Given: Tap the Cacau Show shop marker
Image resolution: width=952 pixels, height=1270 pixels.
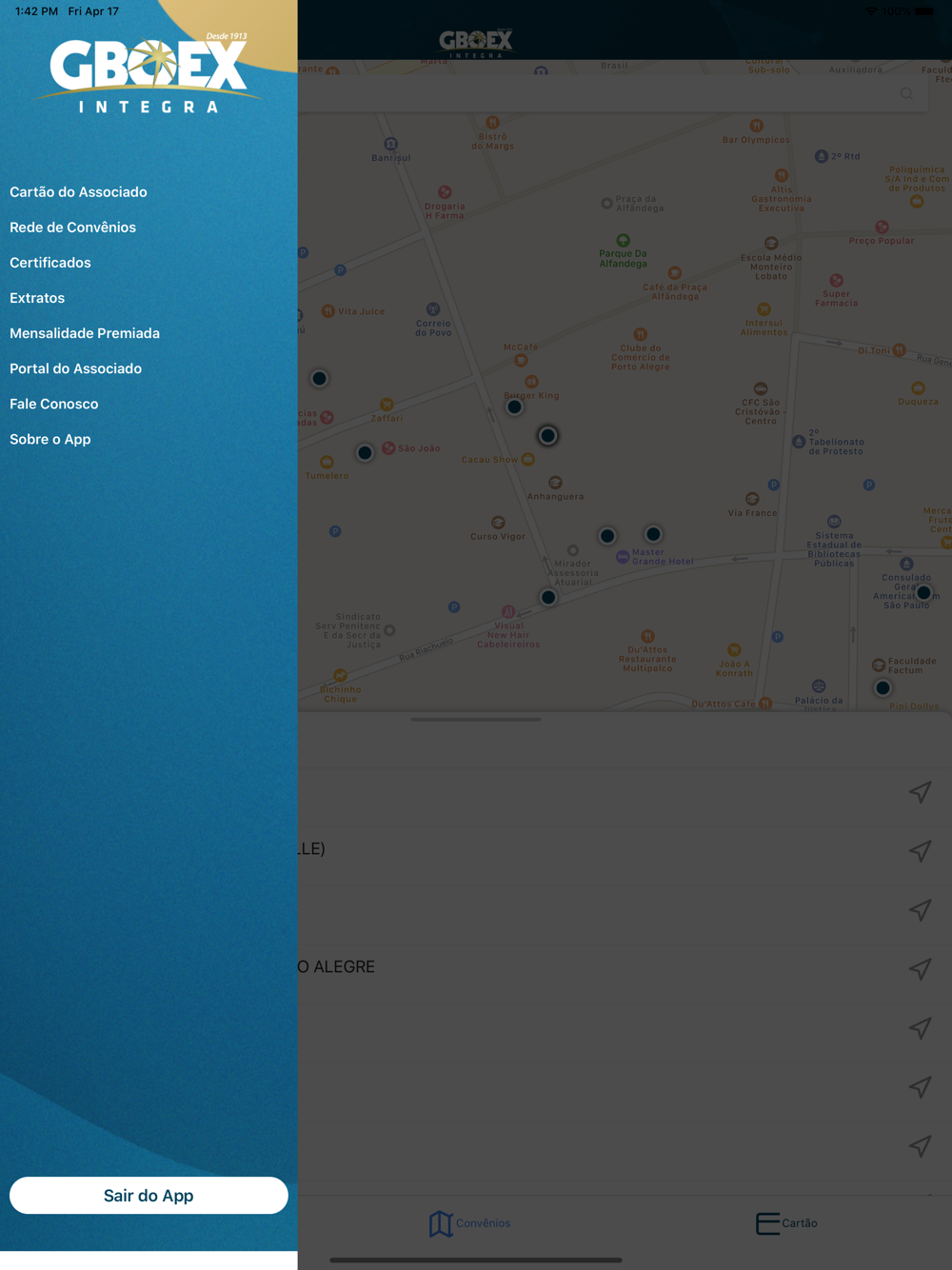Looking at the screenshot, I should point(527,459).
